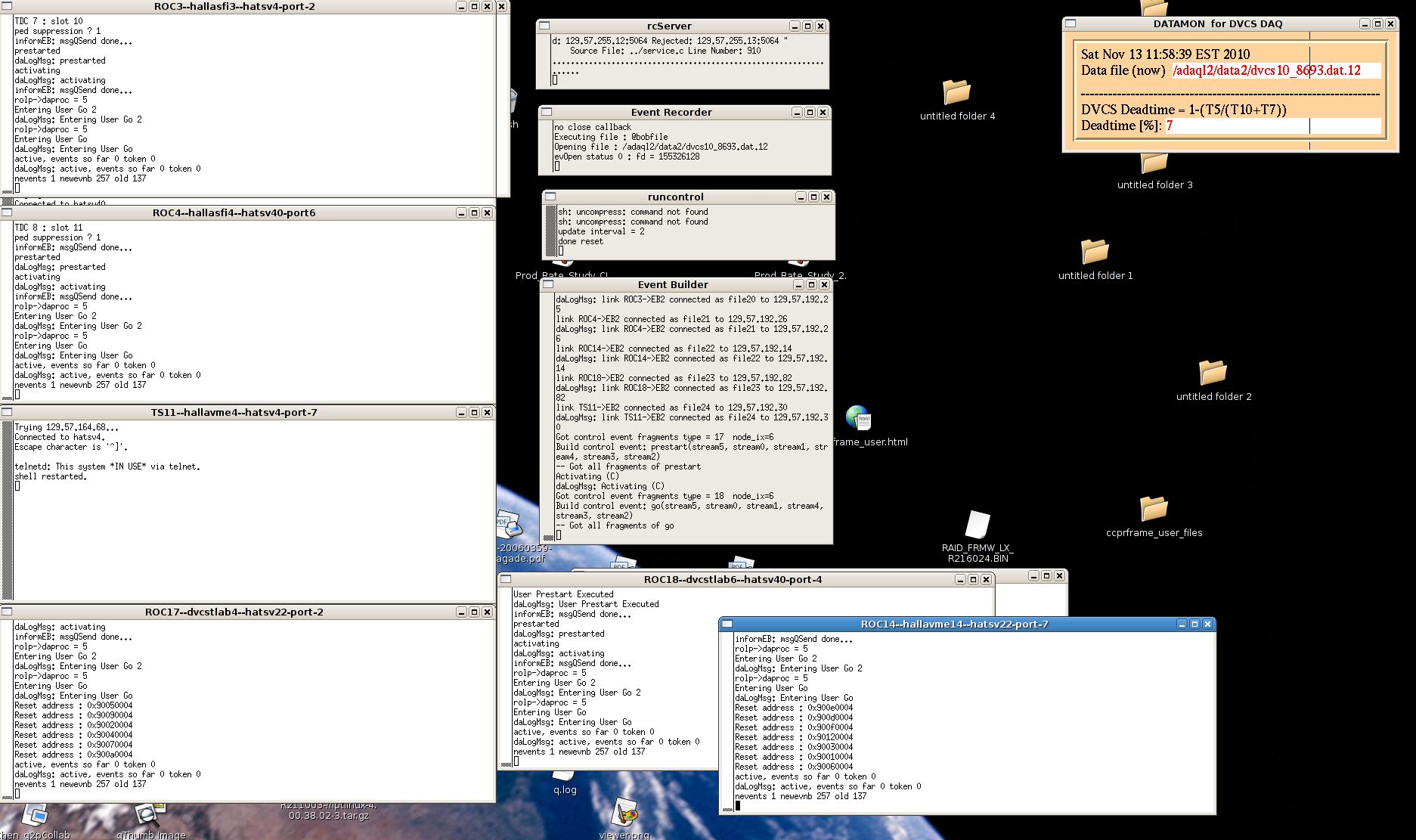The height and width of the screenshot is (840, 1416).
Task: Click the ROC18 terminal scrollbar
Action: (x=506, y=678)
